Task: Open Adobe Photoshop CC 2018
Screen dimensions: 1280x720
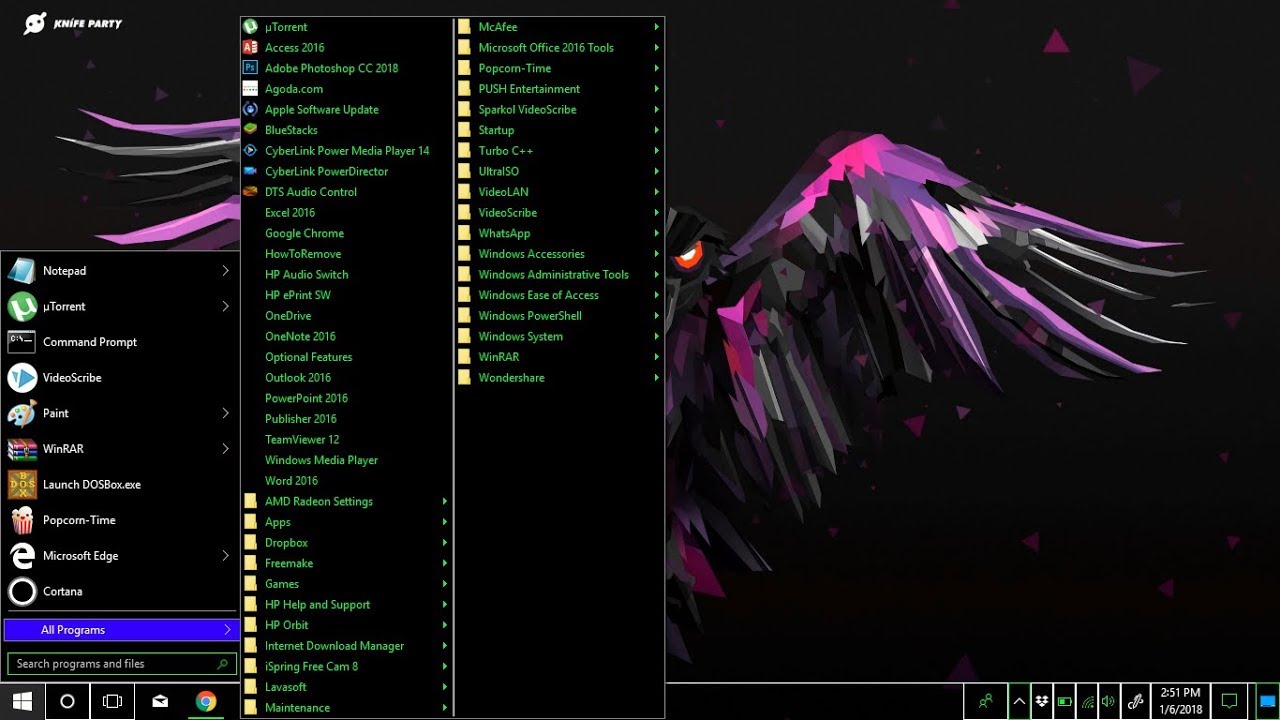Action: pos(346,68)
